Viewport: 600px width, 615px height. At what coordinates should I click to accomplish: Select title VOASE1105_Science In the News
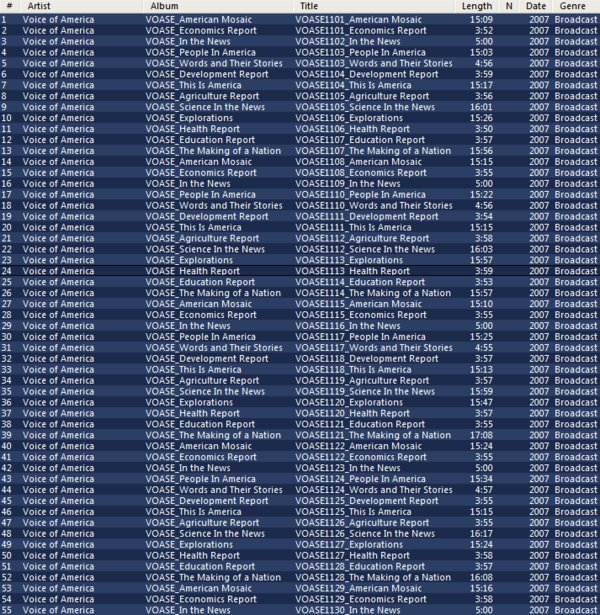coord(365,107)
